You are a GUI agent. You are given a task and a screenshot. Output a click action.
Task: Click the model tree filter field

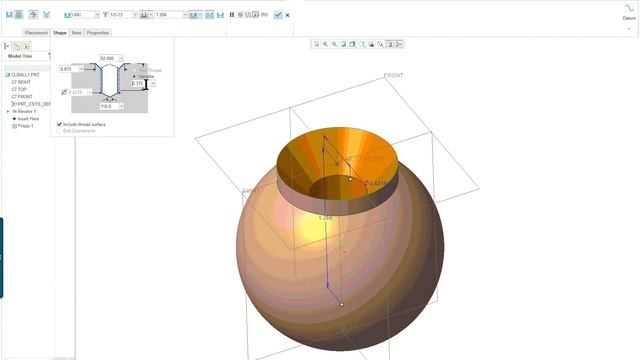click(x=27, y=67)
